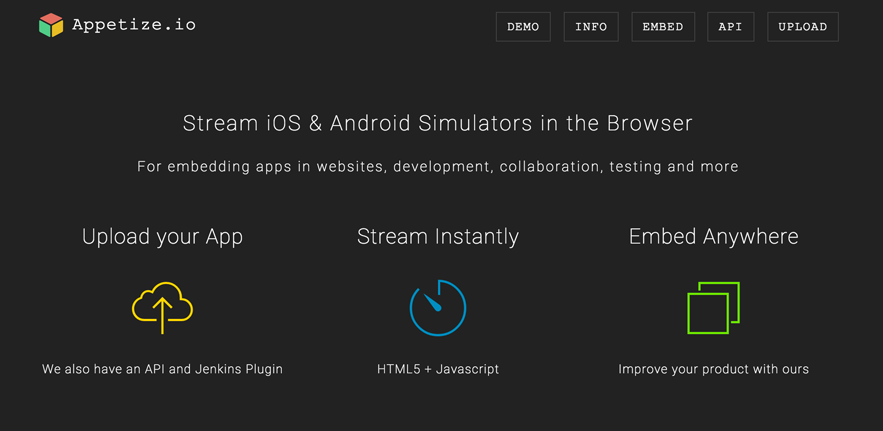The height and width of the screenshot is (431, 883).
Task: Select EMBED in the top navigation
Action: 663,27
